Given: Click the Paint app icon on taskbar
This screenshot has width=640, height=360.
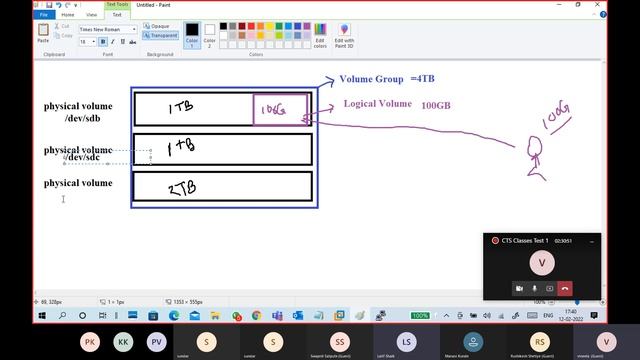Looking at the screenshot, I should [x=360, y=316].
